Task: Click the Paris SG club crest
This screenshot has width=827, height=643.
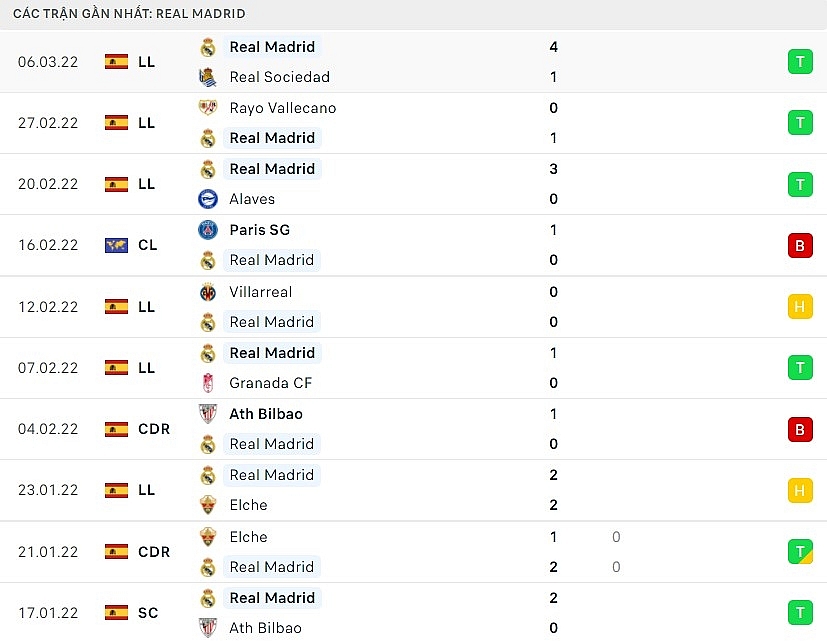Action: [208, 230]
